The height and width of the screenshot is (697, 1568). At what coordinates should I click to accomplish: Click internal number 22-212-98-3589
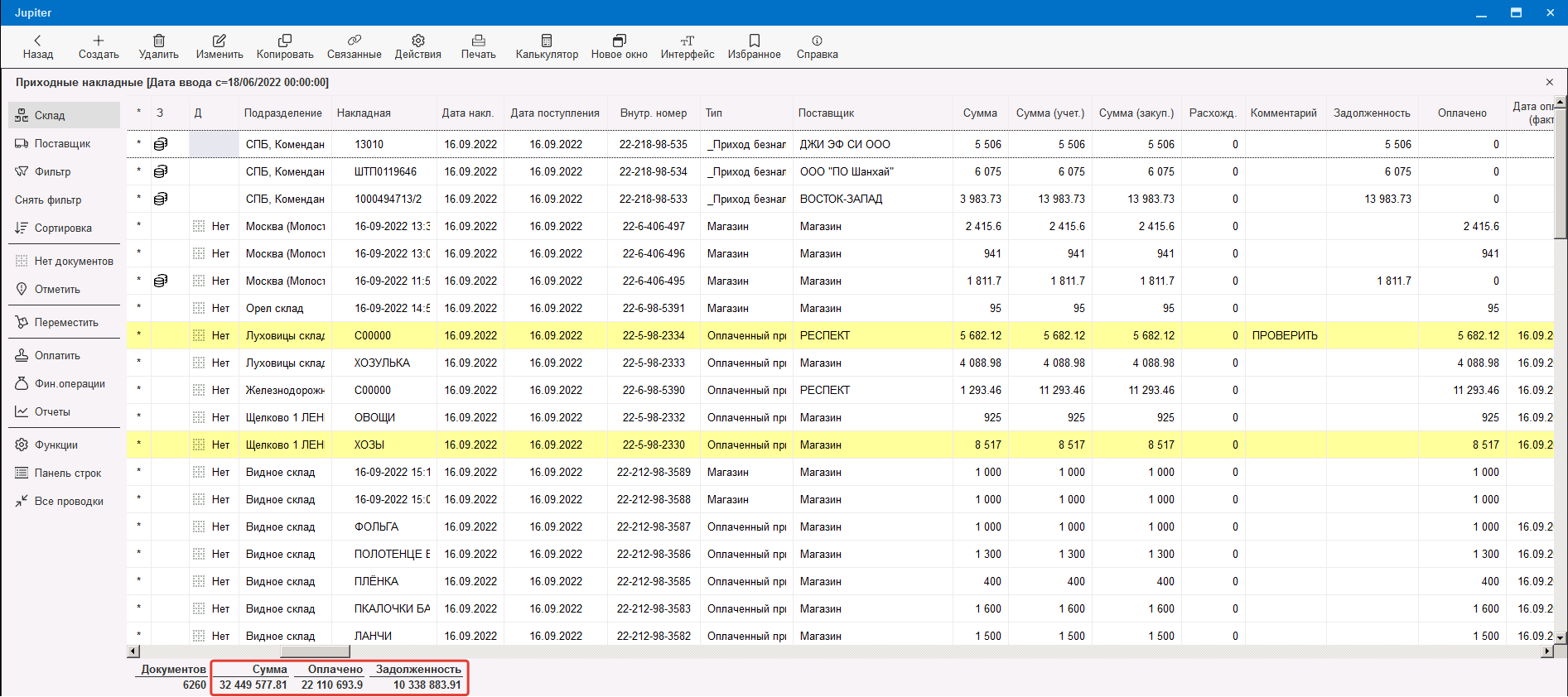tap(654, 472)
